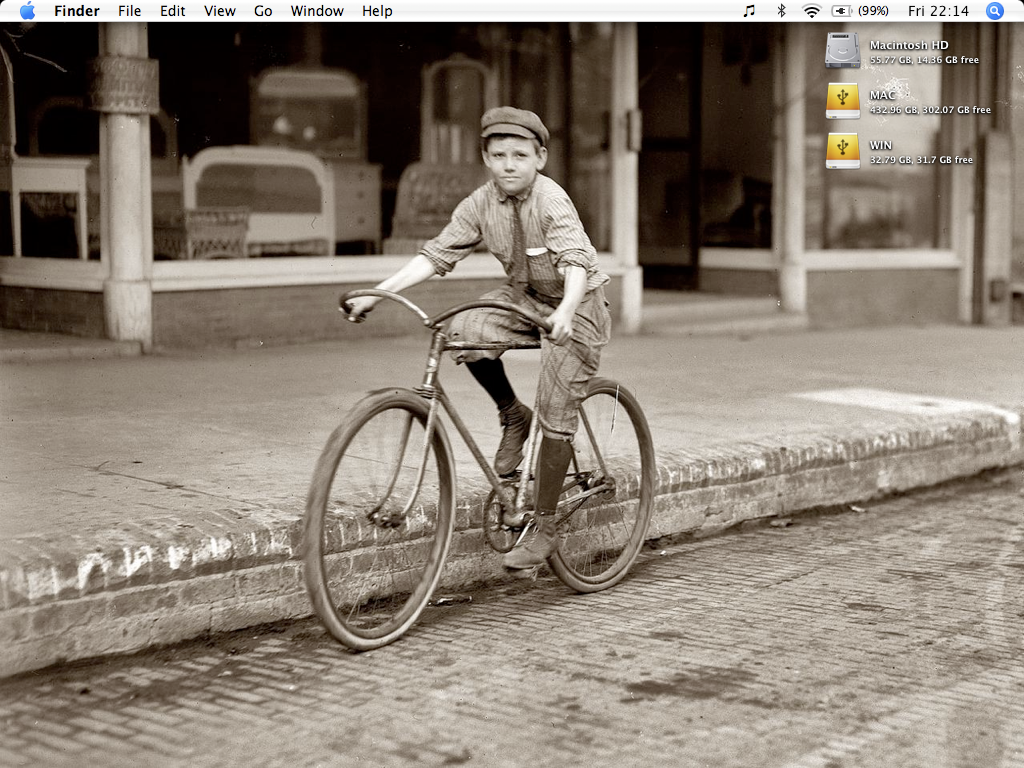1024x768 pixels.
Task: Open the View menu
Action: 219,11
